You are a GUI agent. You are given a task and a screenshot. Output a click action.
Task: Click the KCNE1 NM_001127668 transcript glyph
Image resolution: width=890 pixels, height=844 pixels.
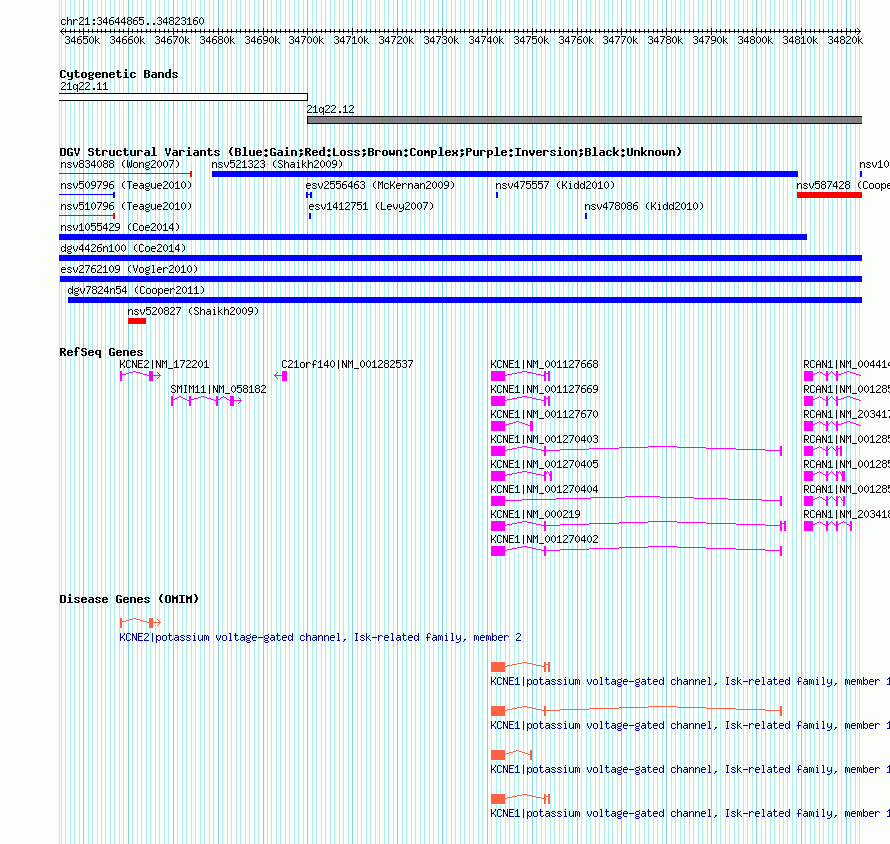[x=520, y=376]
